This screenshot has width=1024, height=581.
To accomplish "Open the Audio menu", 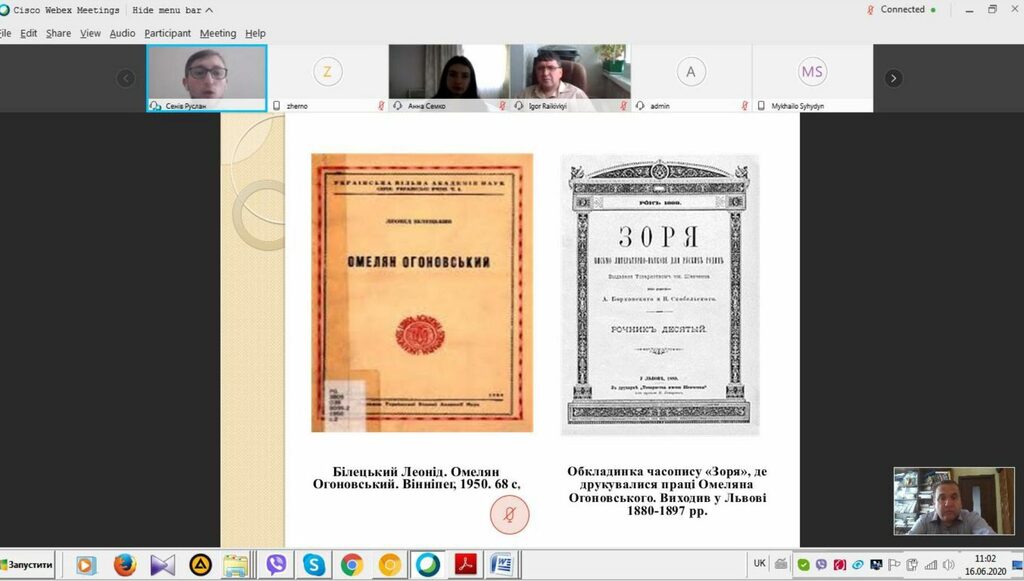I will click(120, 32).
